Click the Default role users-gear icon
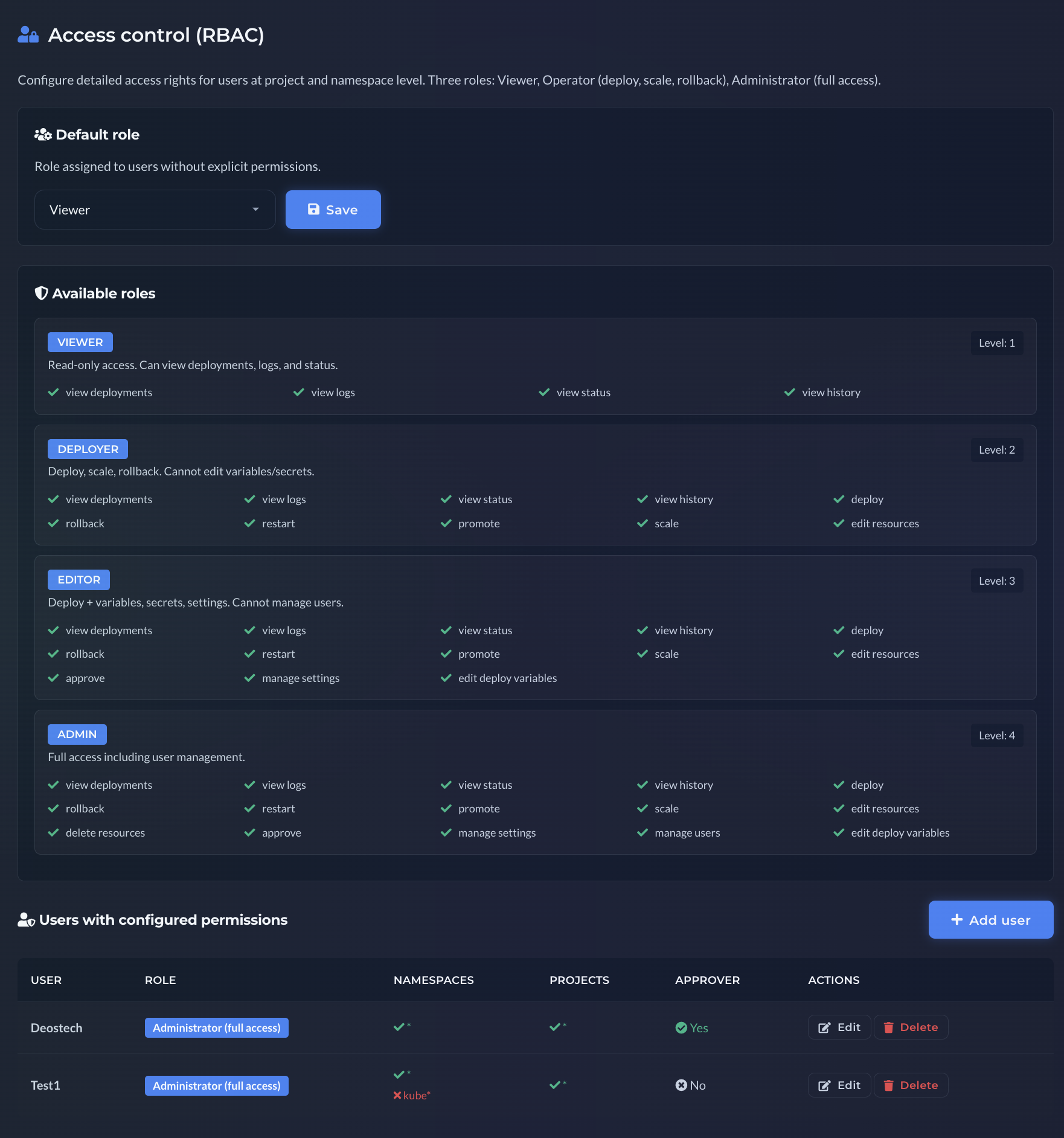 pos(43,135)
